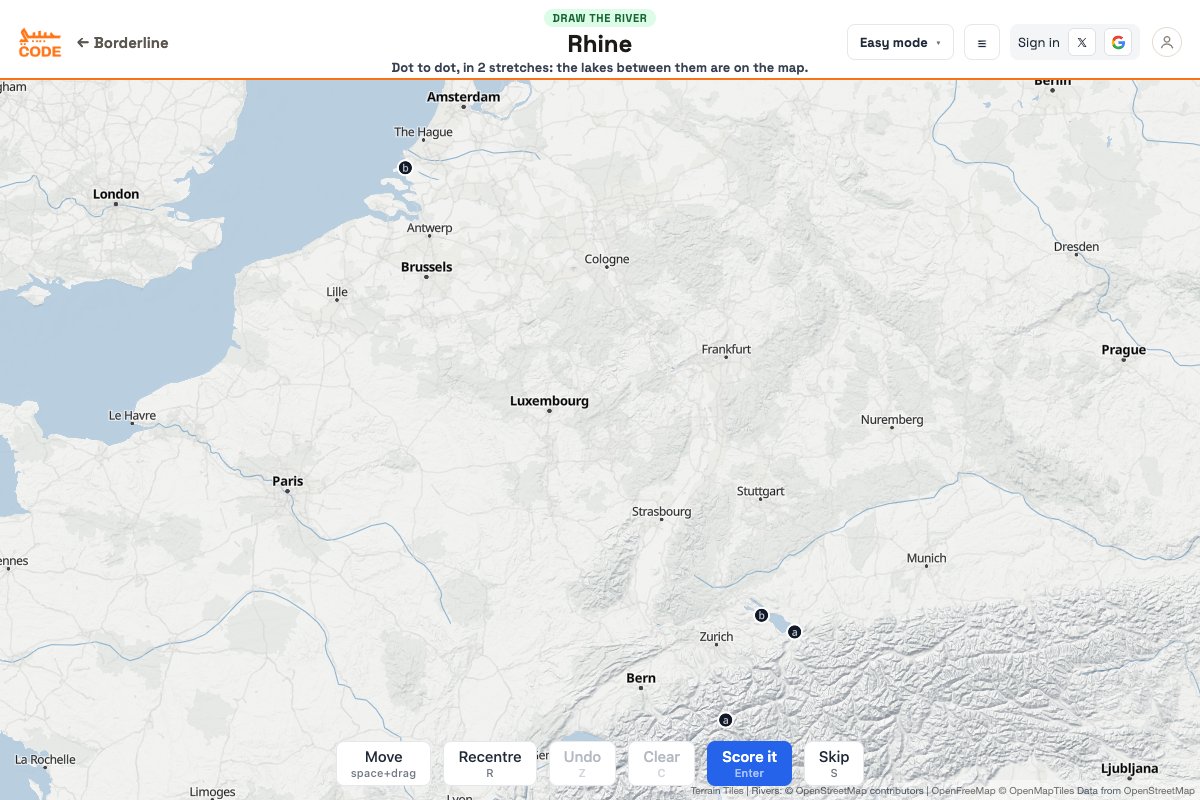Image resolution: width=1200 pixels, height=800 pixels.
Task: Skip this river
Action: point(834,763)
